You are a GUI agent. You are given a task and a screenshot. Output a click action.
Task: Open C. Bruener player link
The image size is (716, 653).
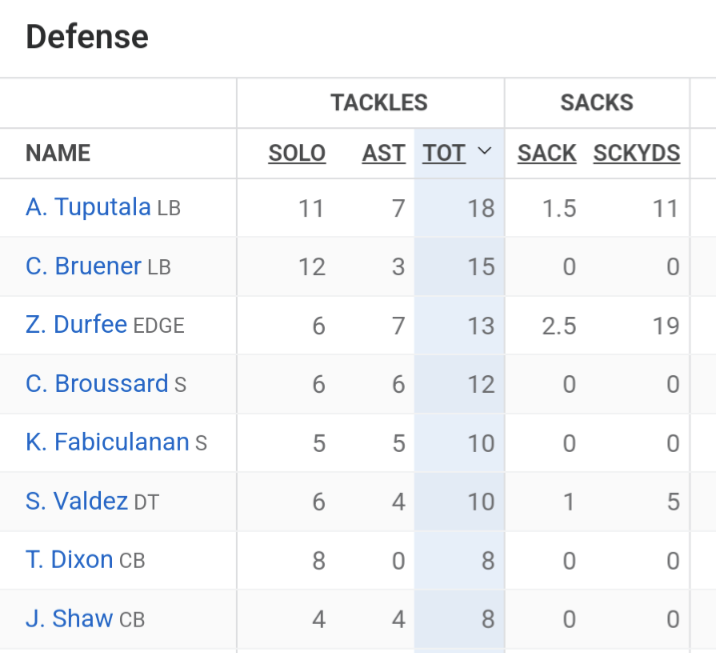click(84, 266)
